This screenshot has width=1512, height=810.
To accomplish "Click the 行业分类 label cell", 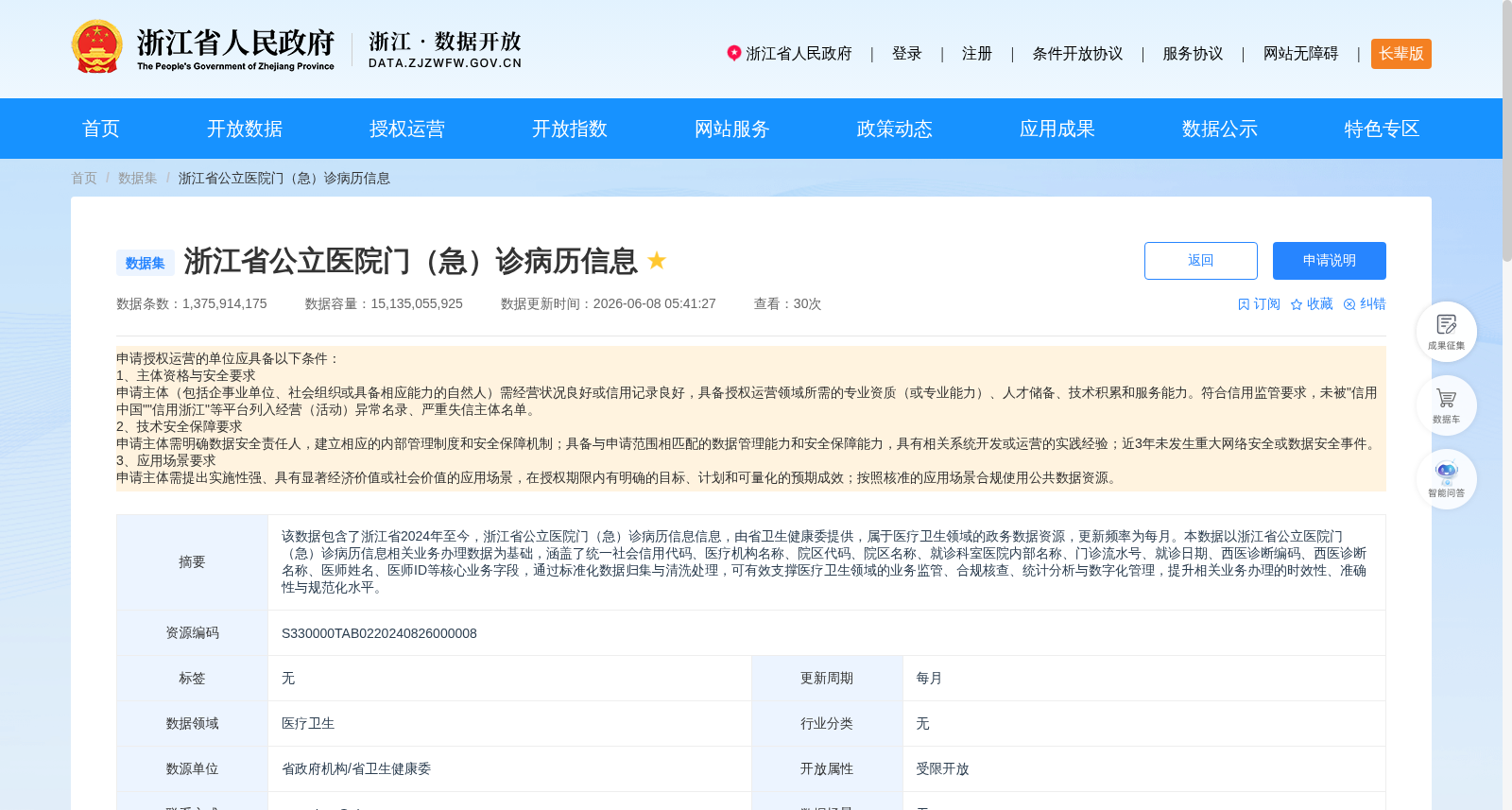I will click(827, 724).
